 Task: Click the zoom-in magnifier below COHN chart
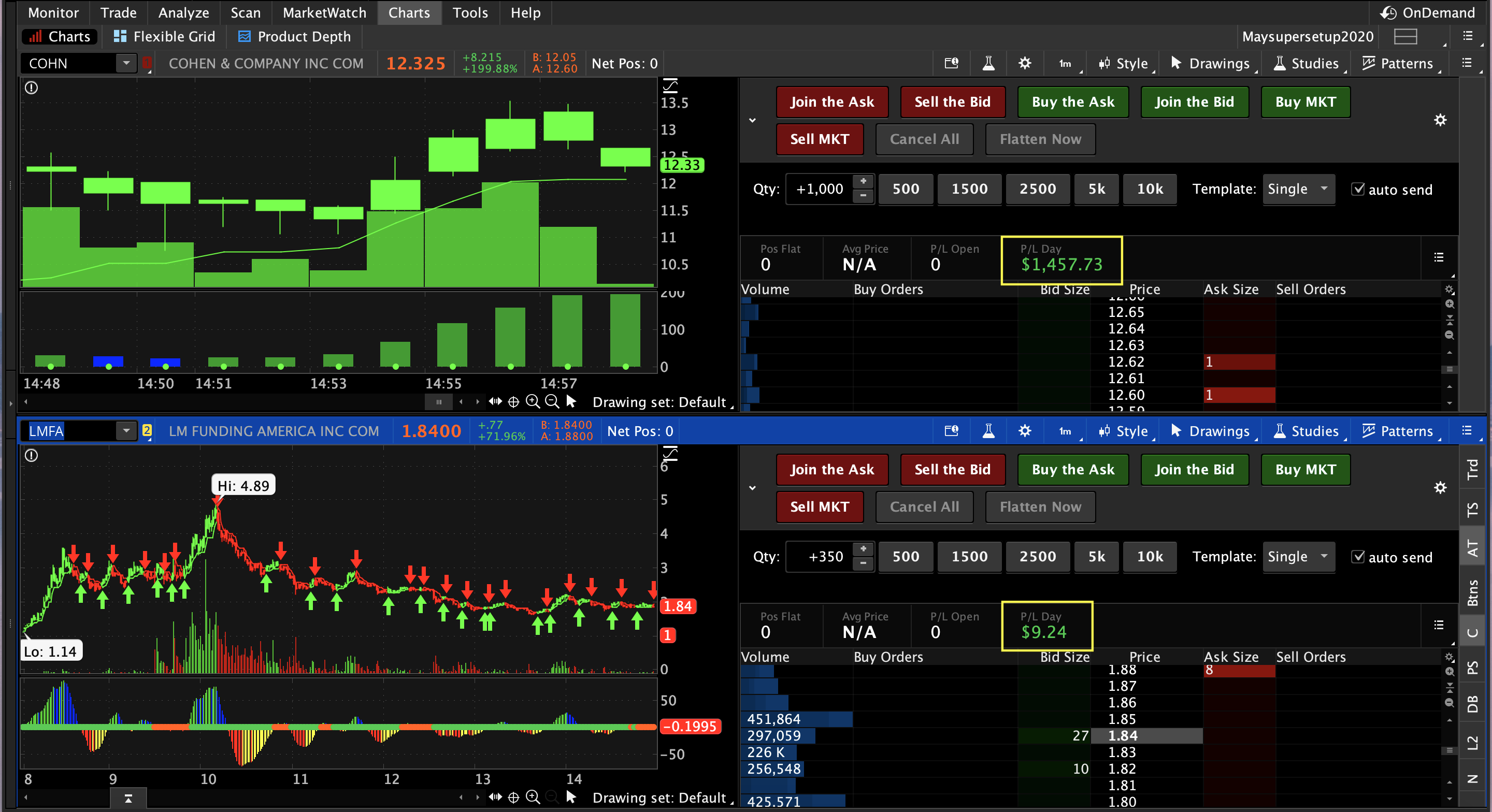532,401
